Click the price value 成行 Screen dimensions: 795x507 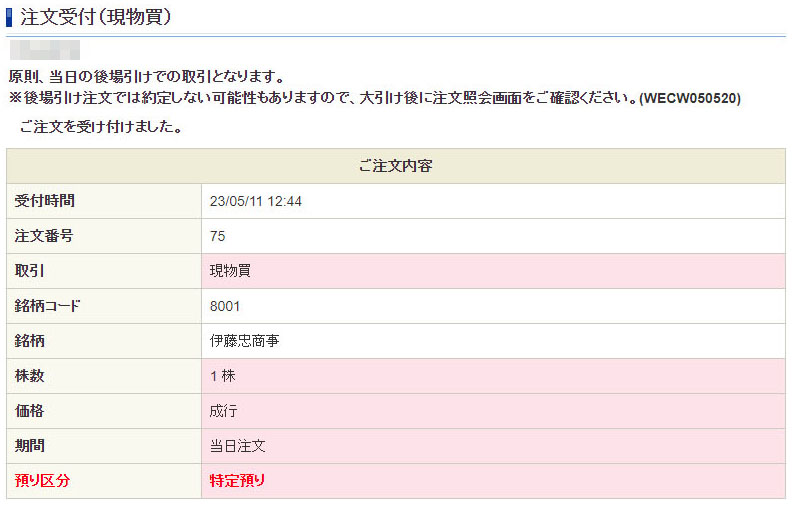click(224, 411)
